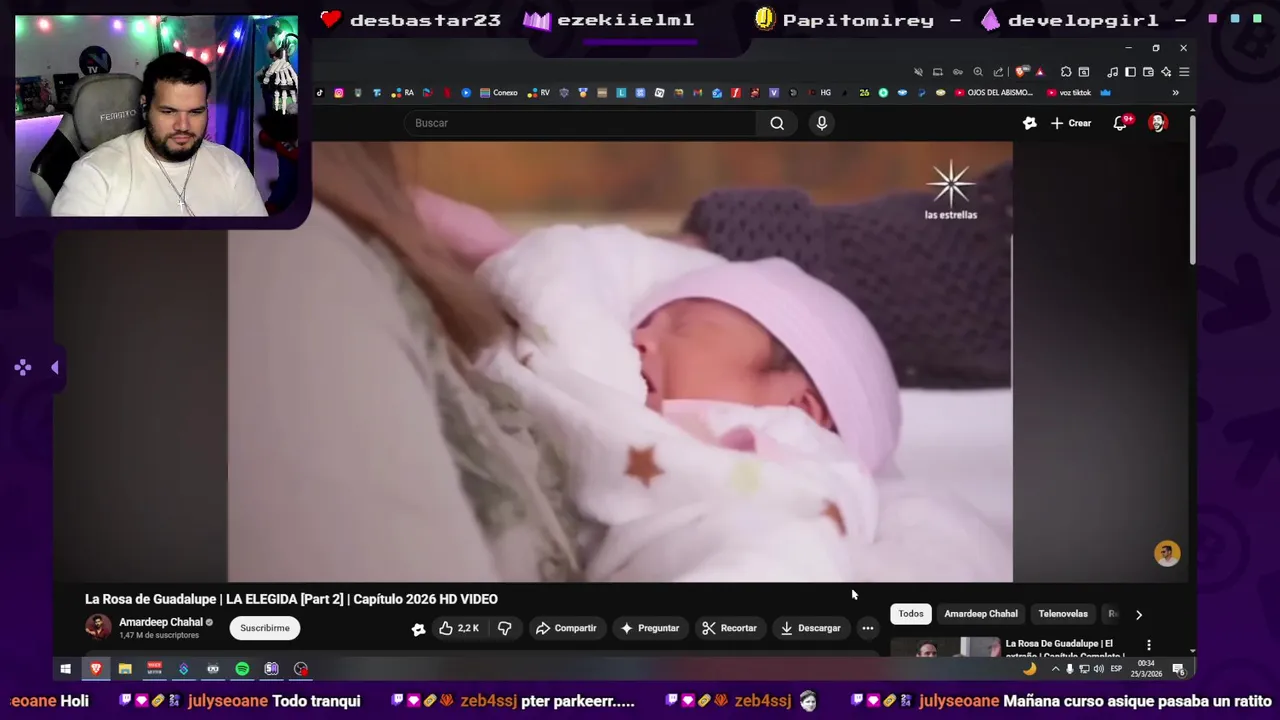Open the RV bookmark
The height and width of the screenshot is (720, 1280).
click(538, 93)
